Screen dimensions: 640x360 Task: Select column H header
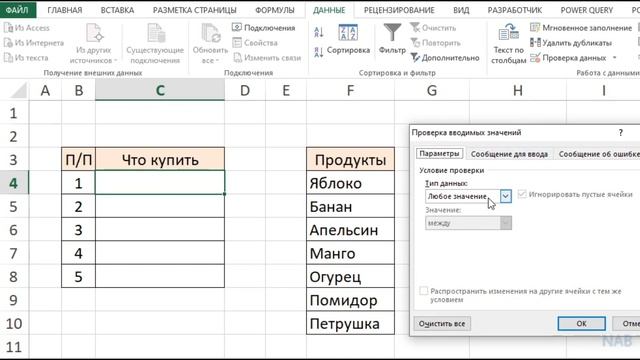[x=518, y=90]
